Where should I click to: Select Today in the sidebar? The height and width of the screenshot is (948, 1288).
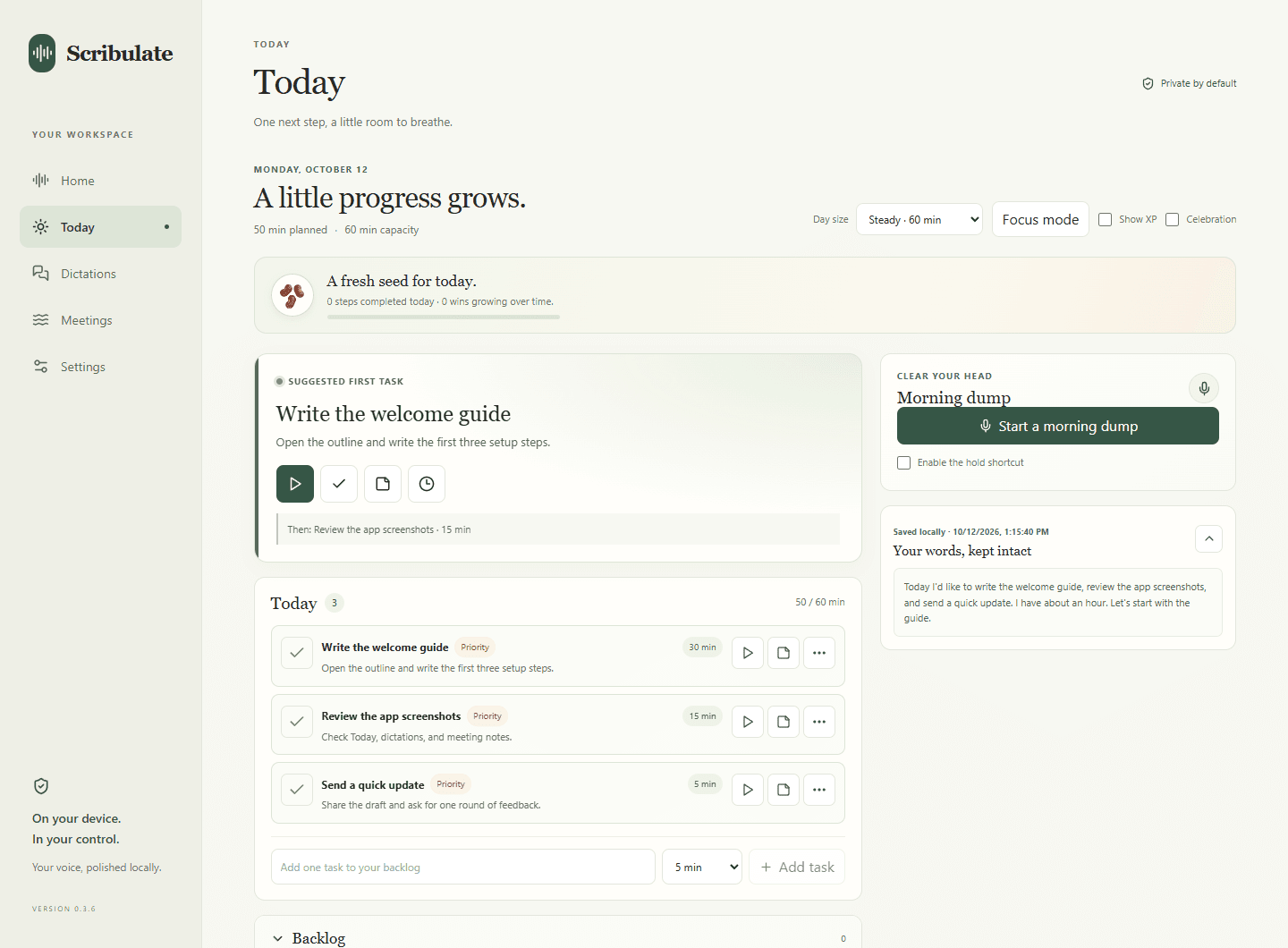(x=100, y=227)
